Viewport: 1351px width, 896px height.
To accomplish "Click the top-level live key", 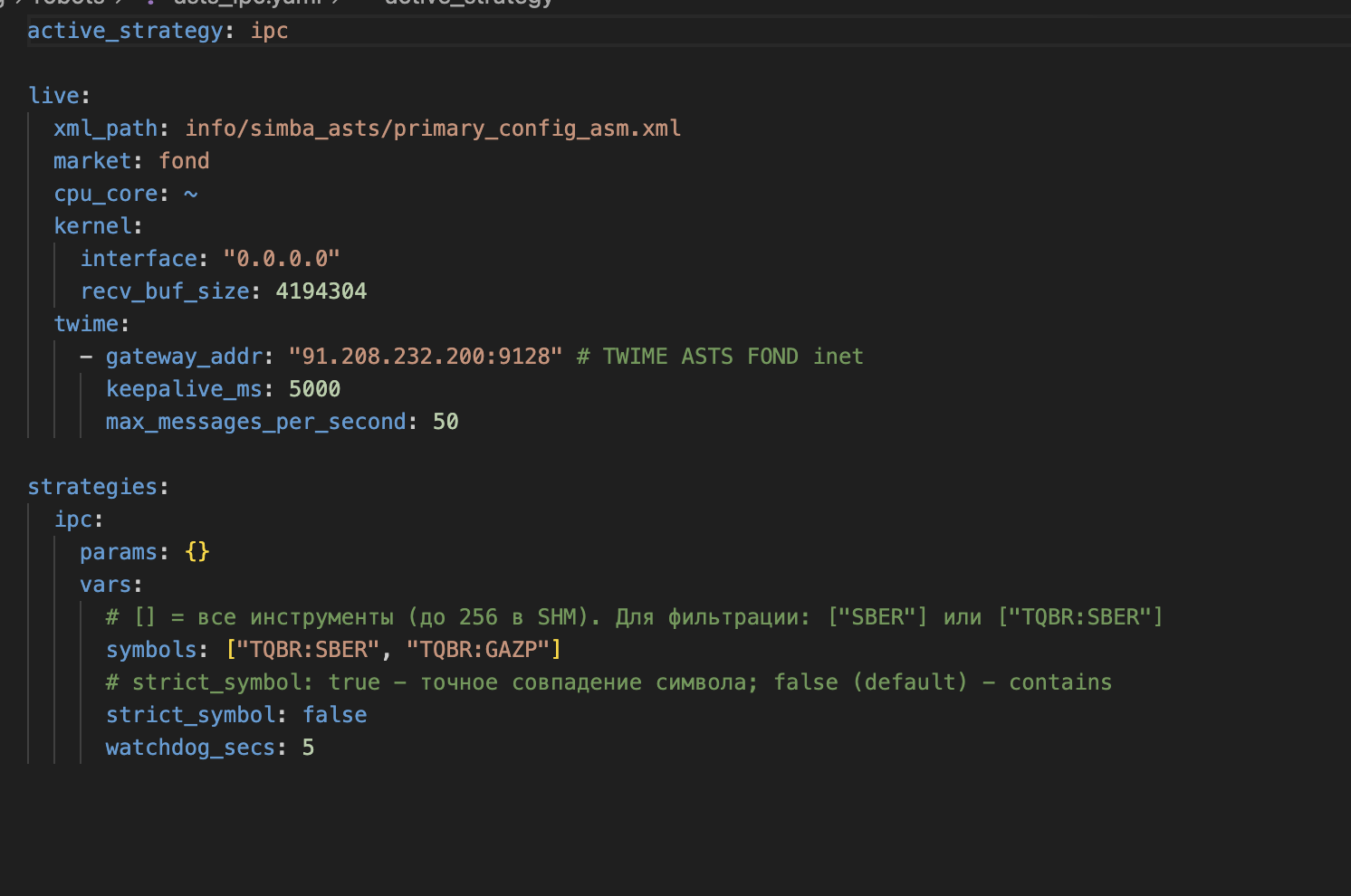I will (53, 96).
